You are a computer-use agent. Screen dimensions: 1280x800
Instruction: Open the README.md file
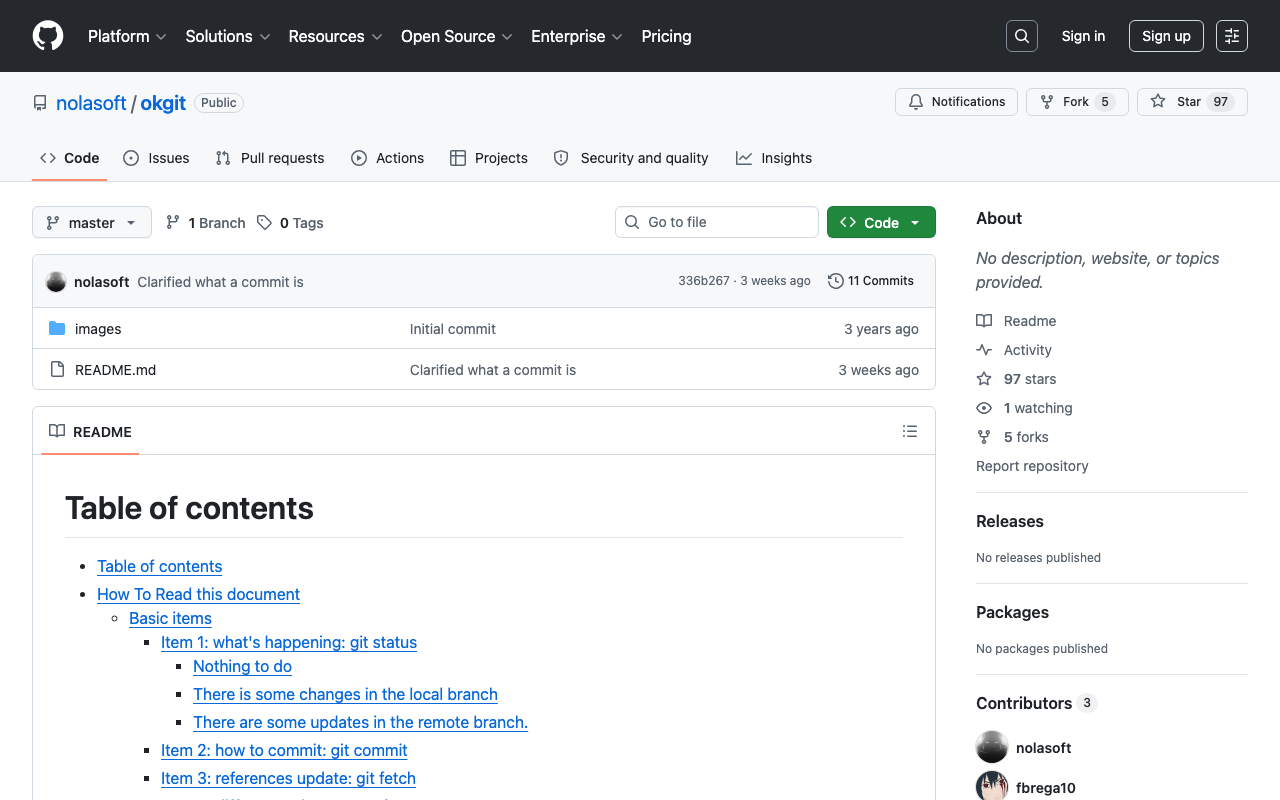tap(116, 370)
